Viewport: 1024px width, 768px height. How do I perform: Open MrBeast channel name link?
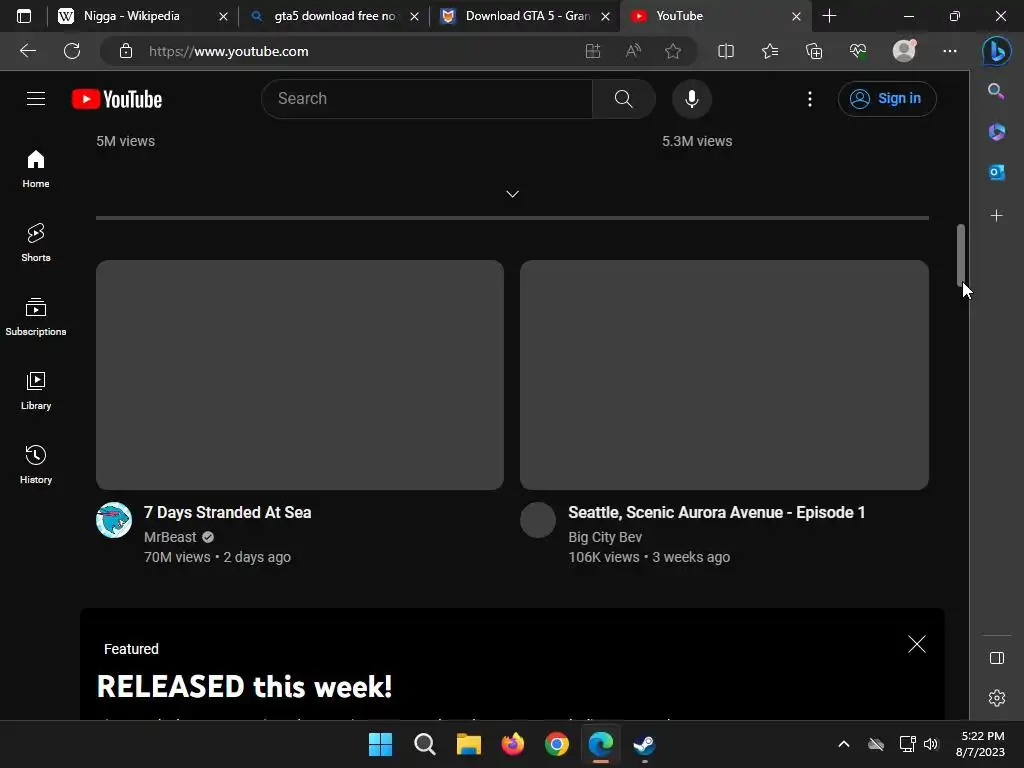click(x=170, y=537)
